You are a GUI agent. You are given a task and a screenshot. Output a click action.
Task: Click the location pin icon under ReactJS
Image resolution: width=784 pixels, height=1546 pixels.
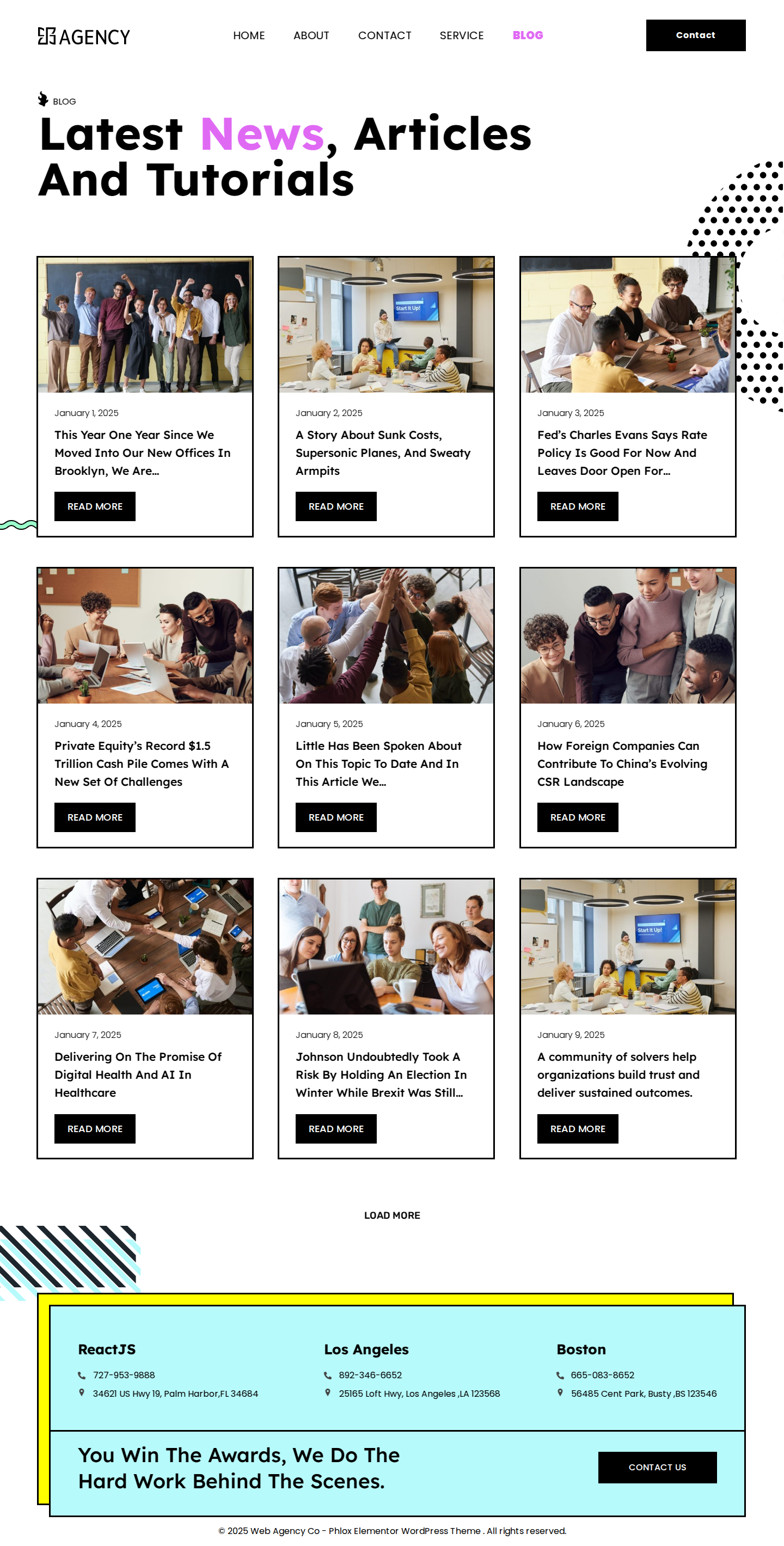[x=82, y=1392]
